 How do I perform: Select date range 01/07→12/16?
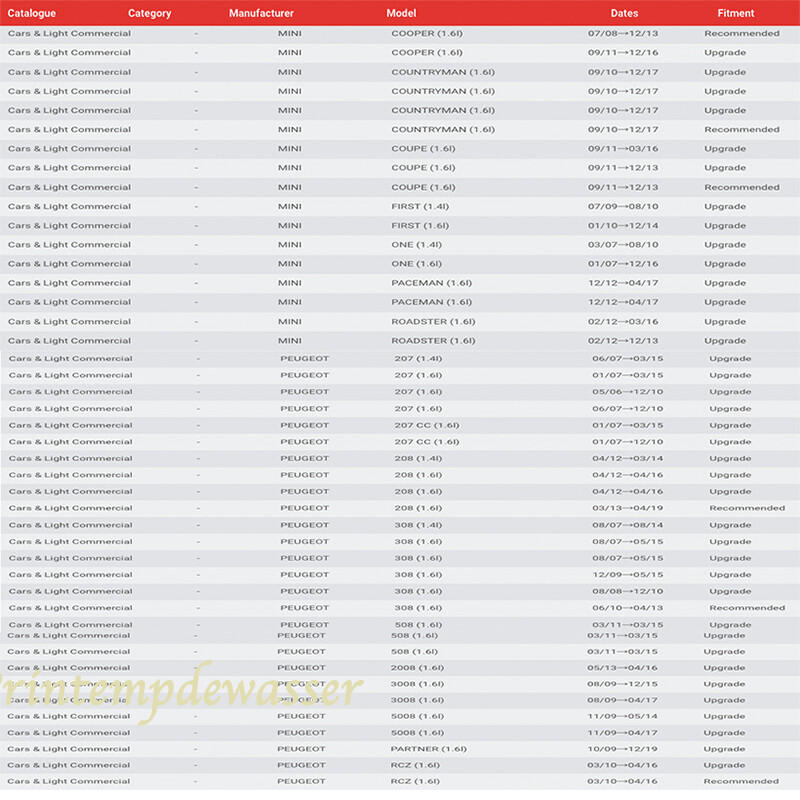623,264
